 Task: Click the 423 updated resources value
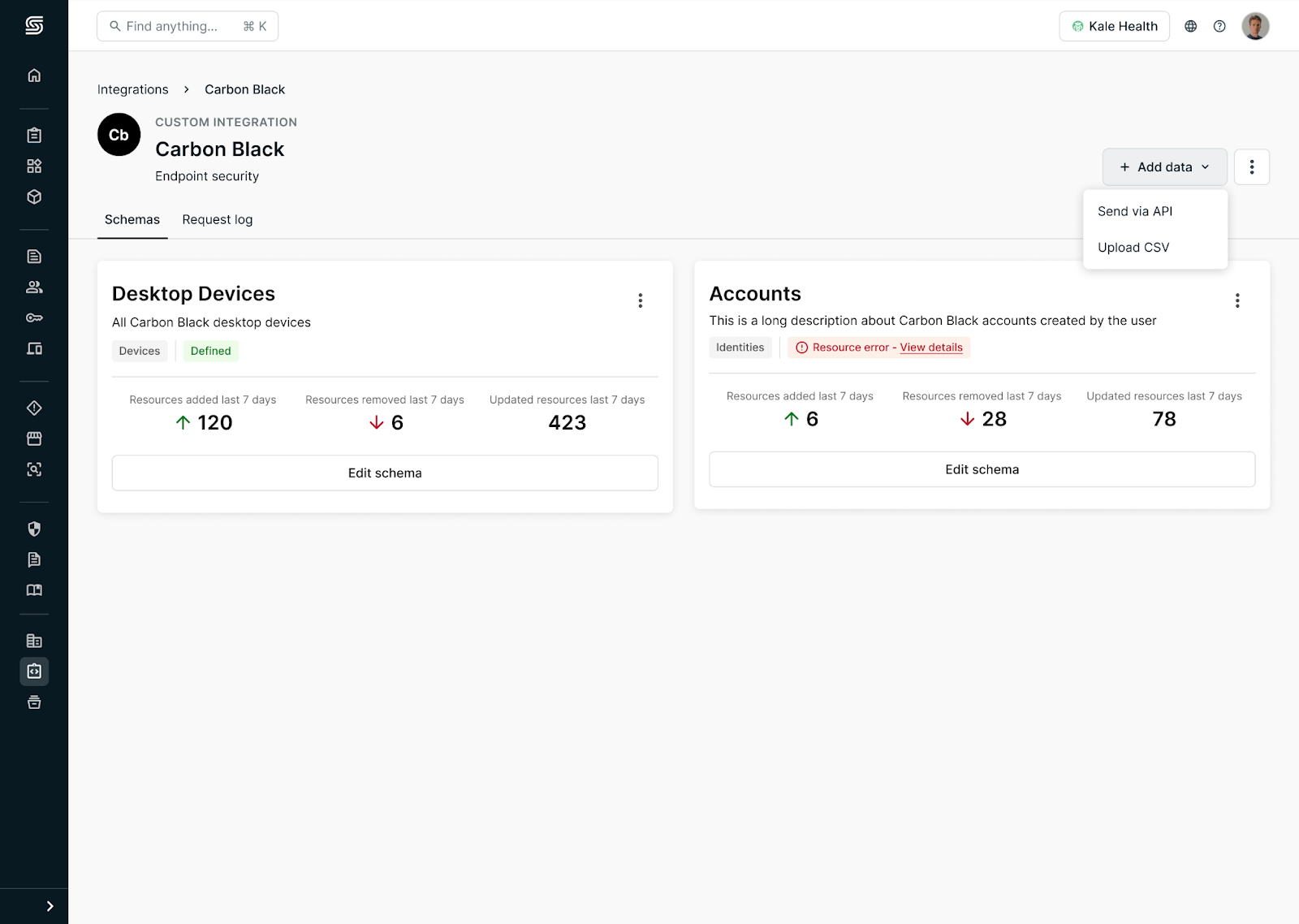568,423
